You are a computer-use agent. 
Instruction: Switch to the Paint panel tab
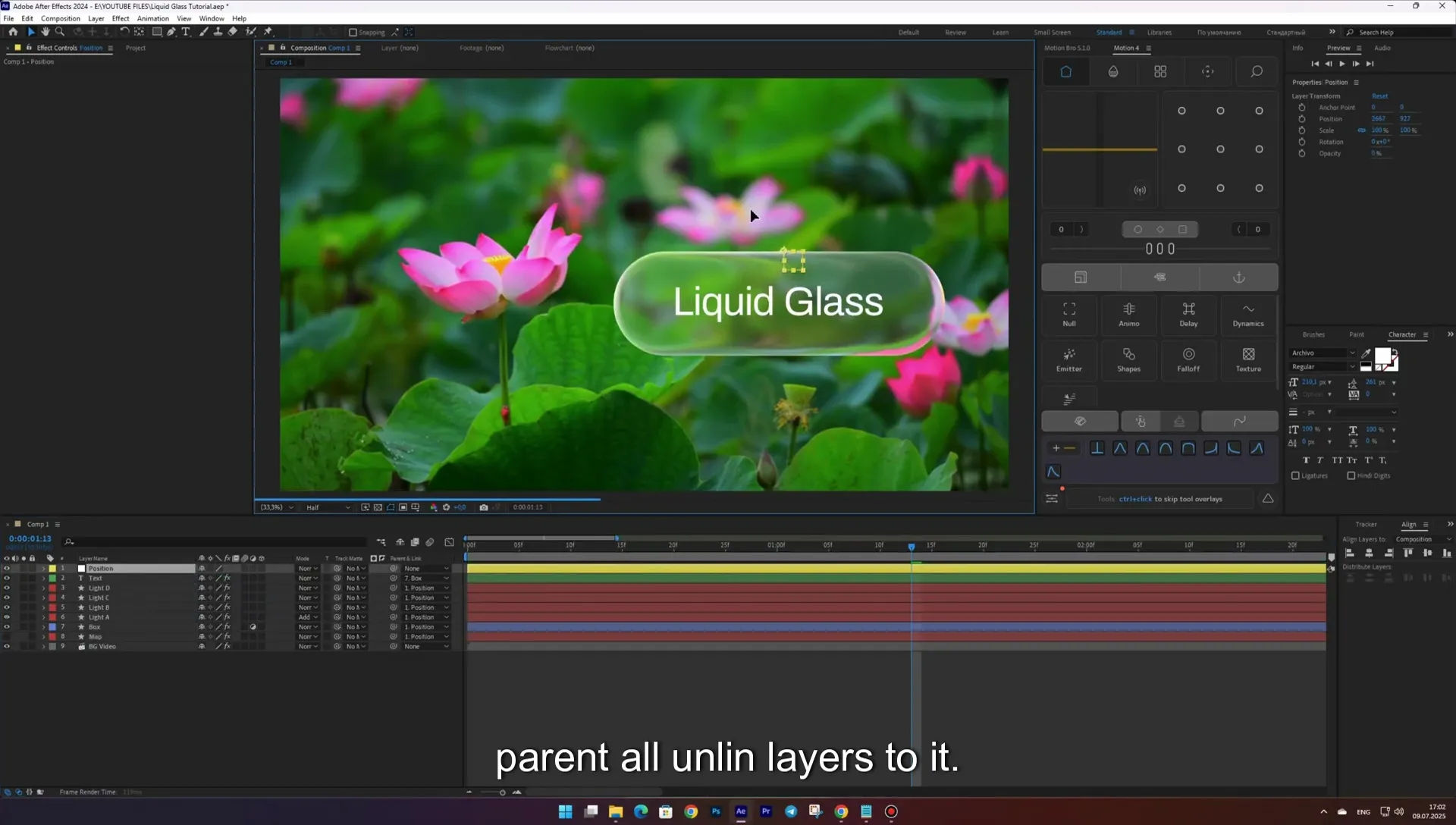tap(1356, 334)
